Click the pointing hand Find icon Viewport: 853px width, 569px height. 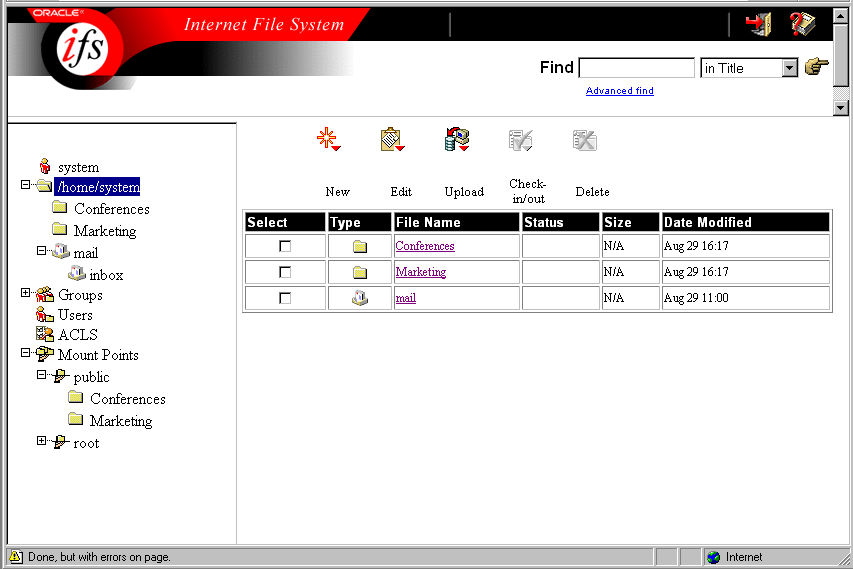click(817, 66)
